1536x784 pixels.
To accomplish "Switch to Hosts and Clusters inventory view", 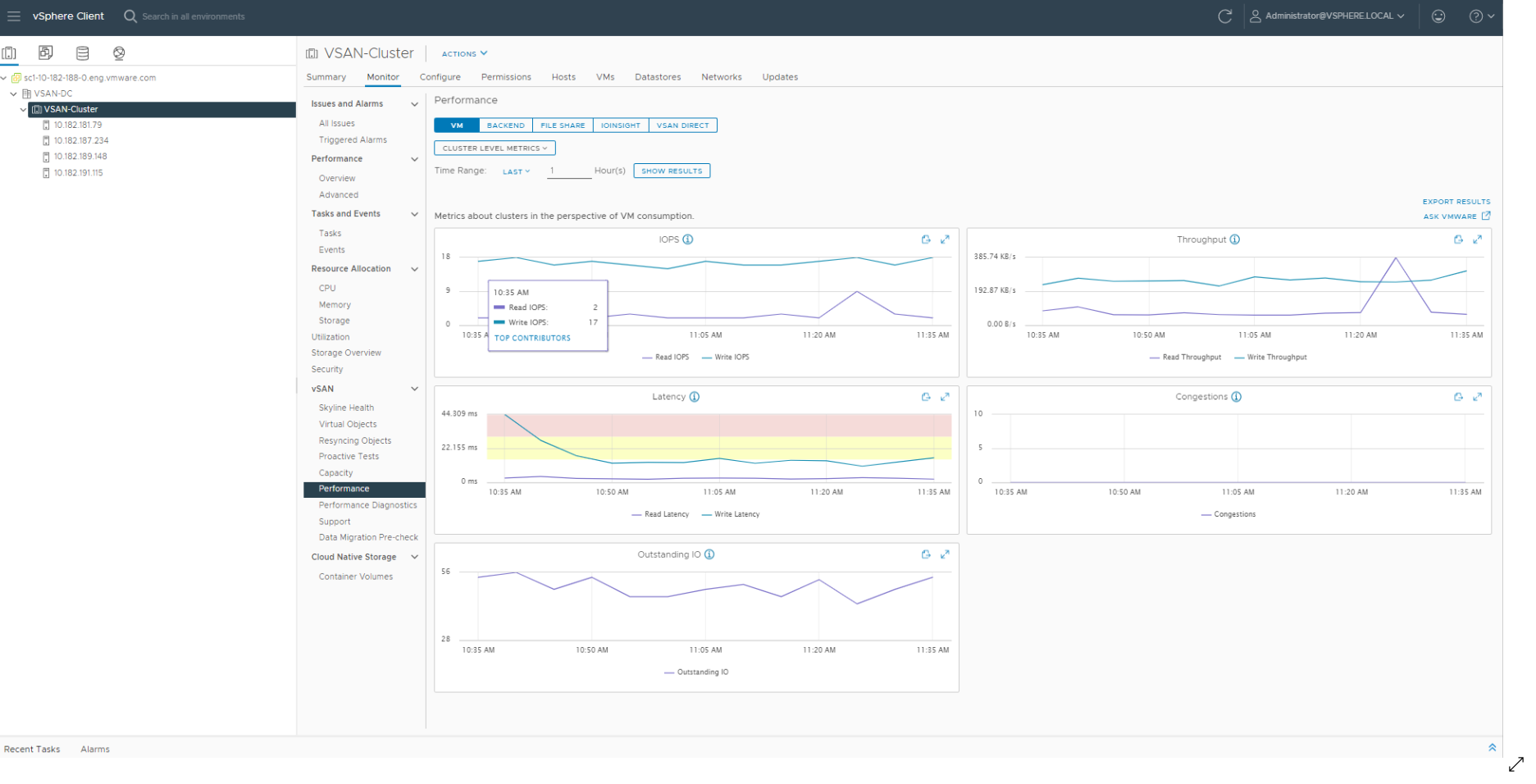I will click(x=9, y=53).
